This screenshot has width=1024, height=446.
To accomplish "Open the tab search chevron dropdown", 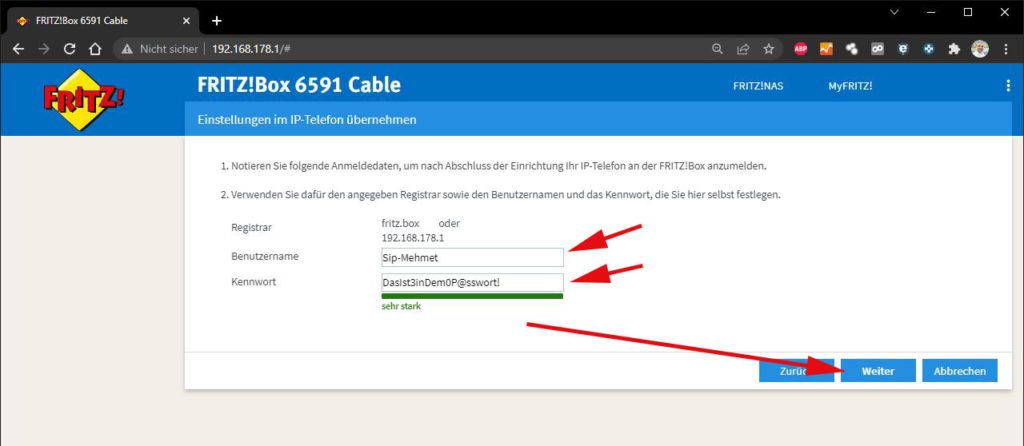I will [895, 12].
